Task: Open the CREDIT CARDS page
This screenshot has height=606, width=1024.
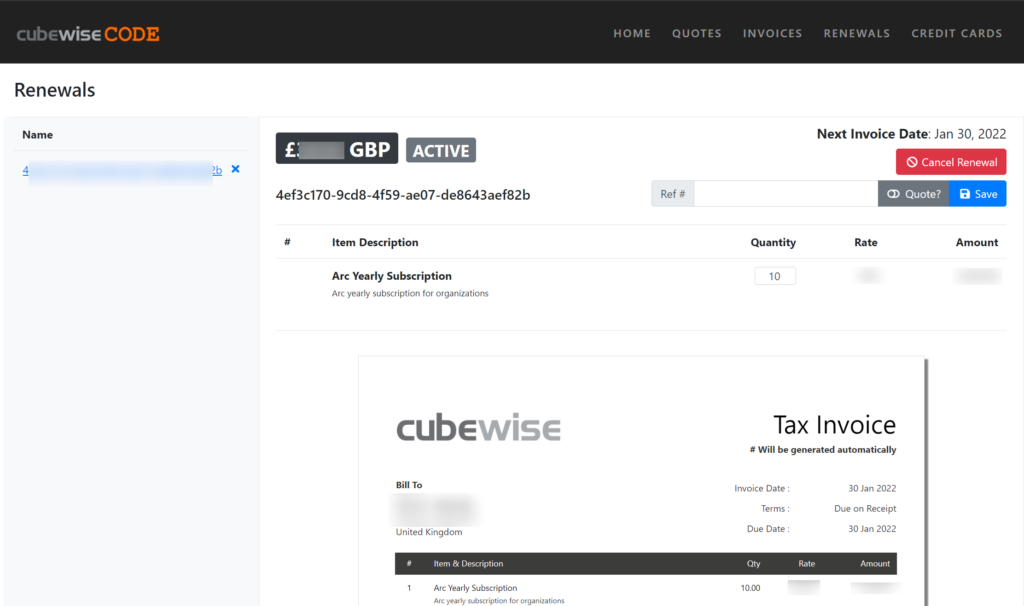Action: [x=956, y=33]
